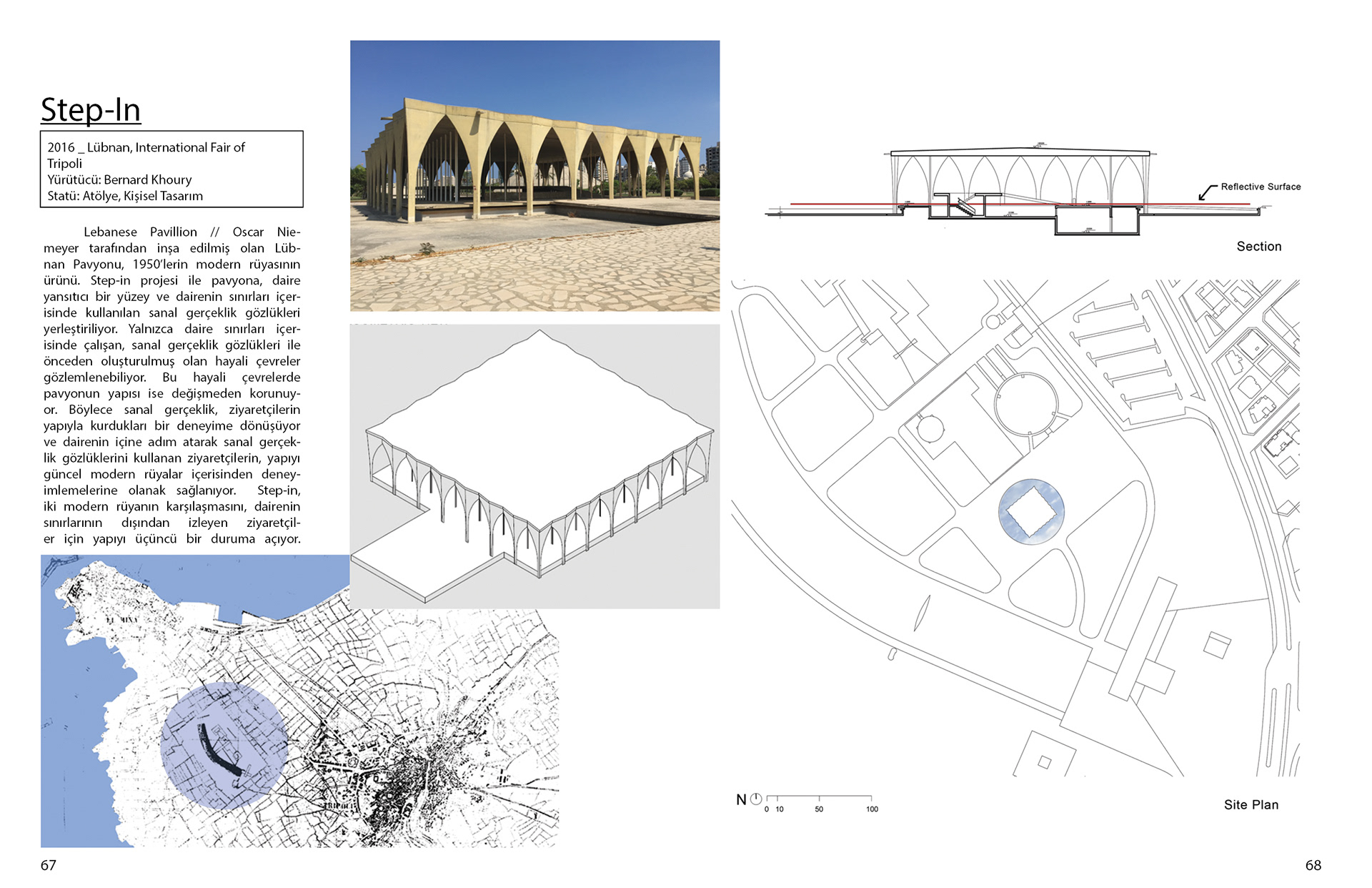Click the scale bar at the 50 mark
Screen dimensions: 1372x888
click(819, 798)
